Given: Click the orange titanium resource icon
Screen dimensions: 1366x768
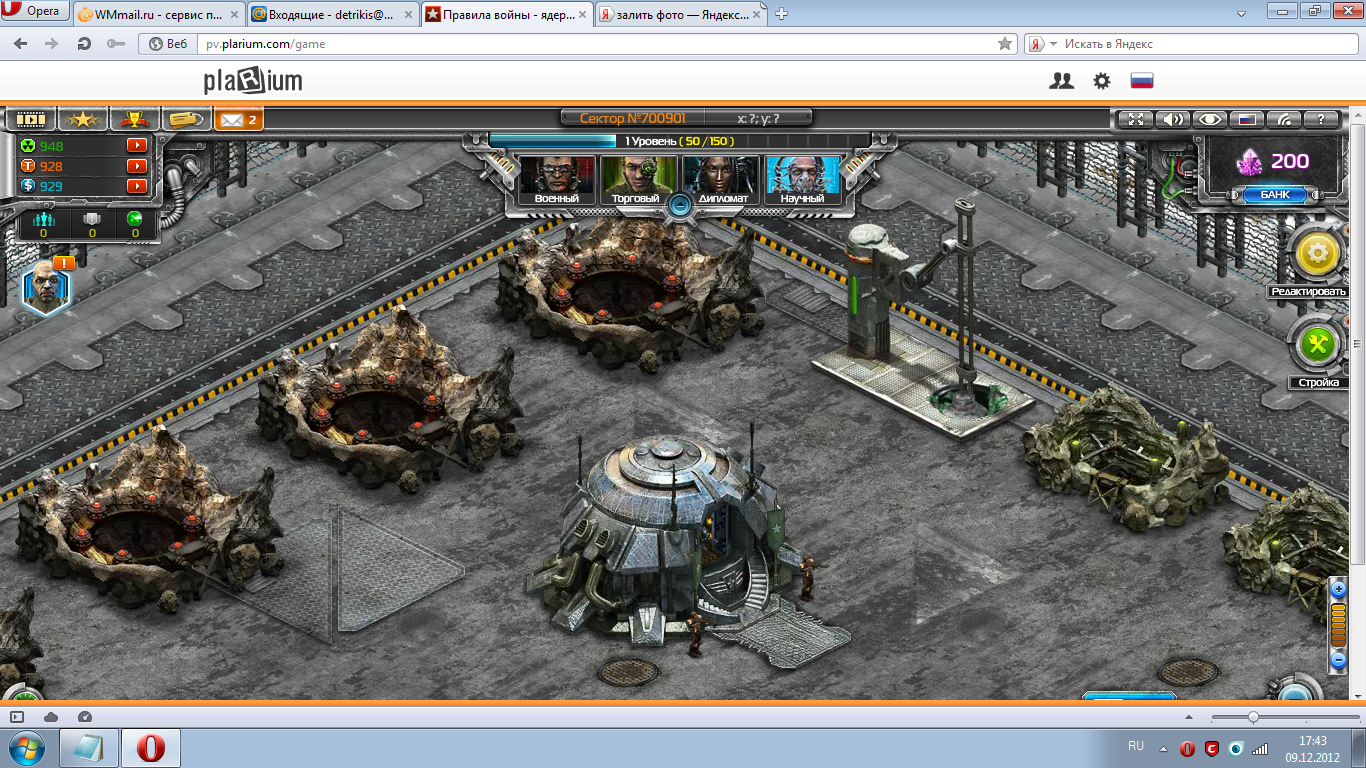Looking at the screenshot, I should point(28,166).
